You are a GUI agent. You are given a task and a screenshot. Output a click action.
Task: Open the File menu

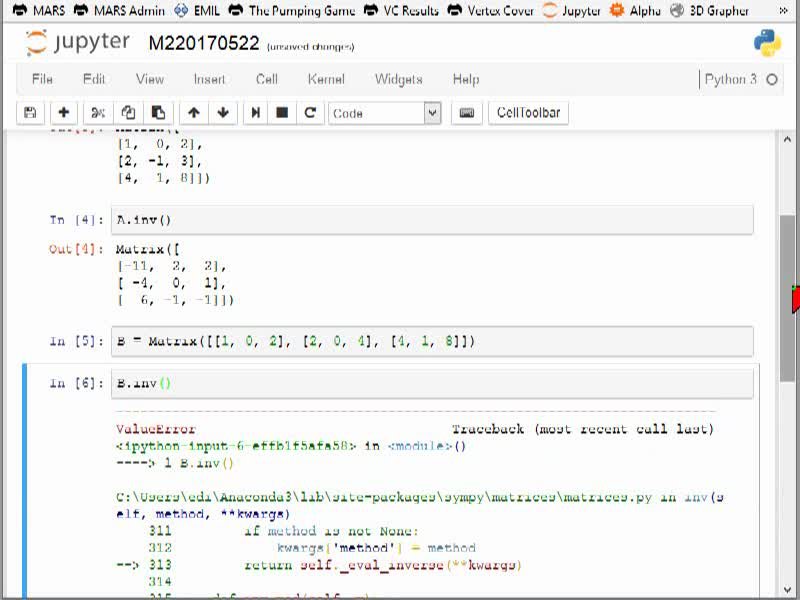pyautogui.click(x=42, y=79)
